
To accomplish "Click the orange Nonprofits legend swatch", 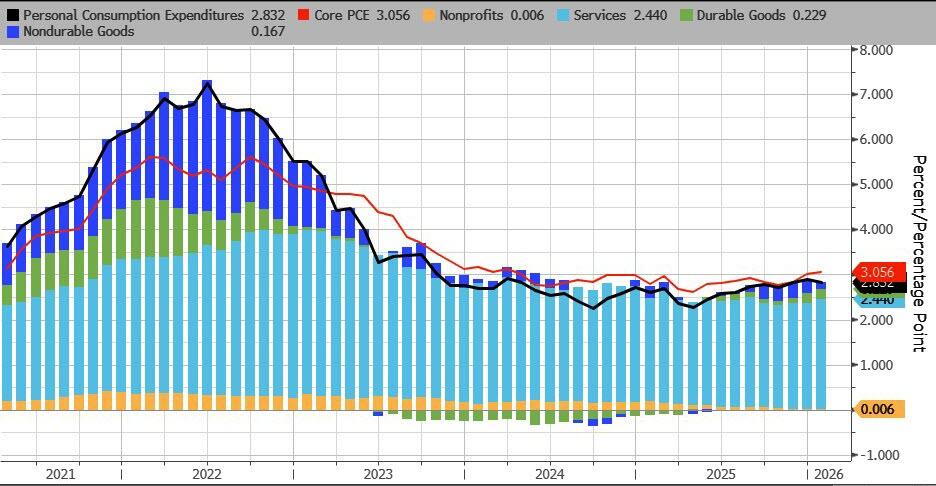I will click(x=428, y=16).
